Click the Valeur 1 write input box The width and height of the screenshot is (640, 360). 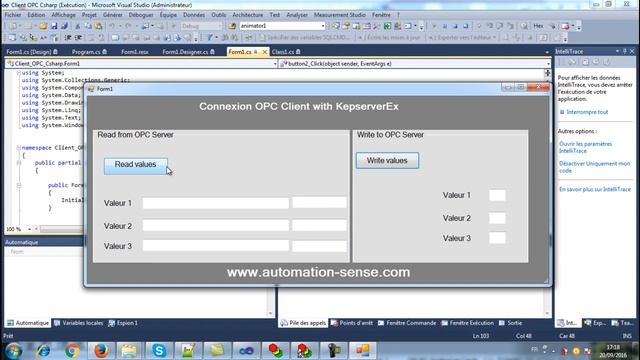pos(497,195)
